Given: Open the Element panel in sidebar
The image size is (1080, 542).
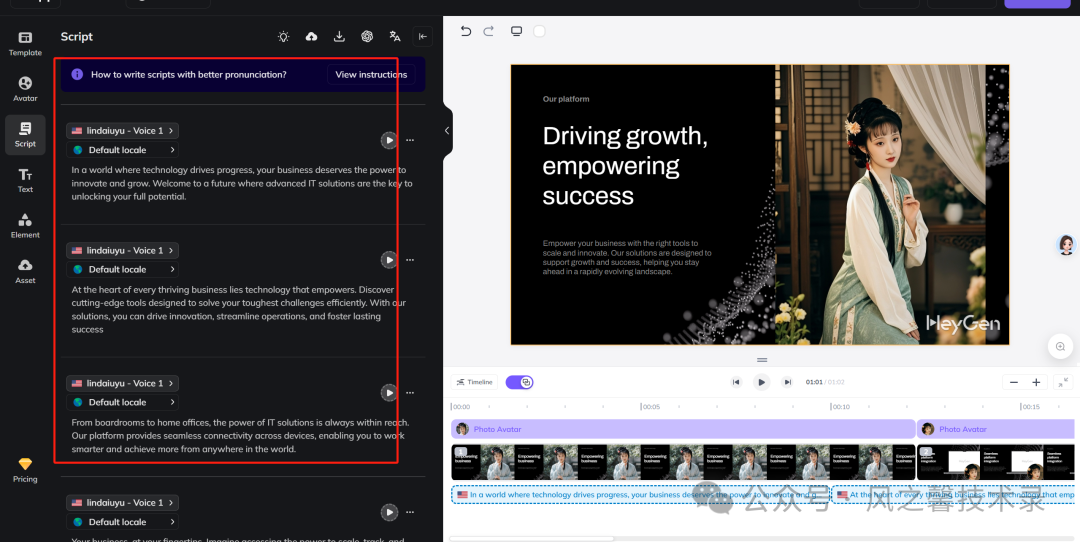Looking at the screenshot, I should [25, 225].
